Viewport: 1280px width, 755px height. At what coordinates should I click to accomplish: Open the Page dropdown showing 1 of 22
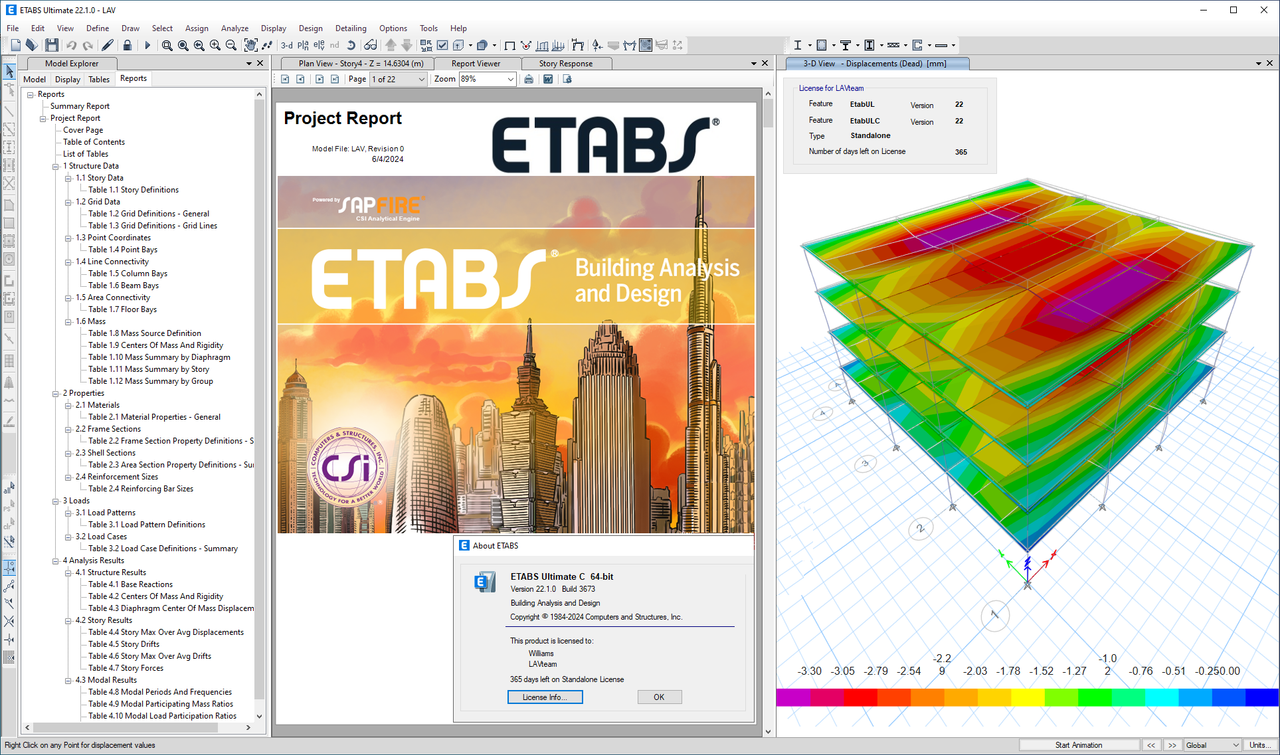(x=398, y=79)
